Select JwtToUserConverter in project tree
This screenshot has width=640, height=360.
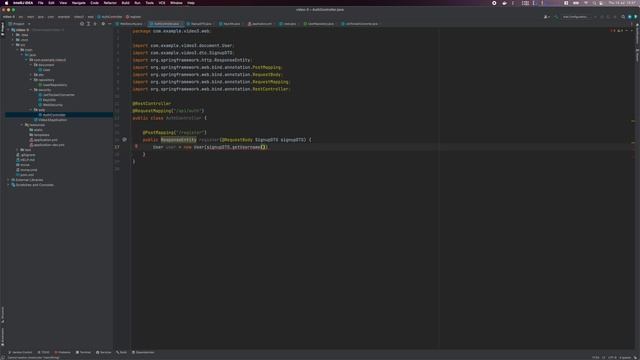[59, 95]
